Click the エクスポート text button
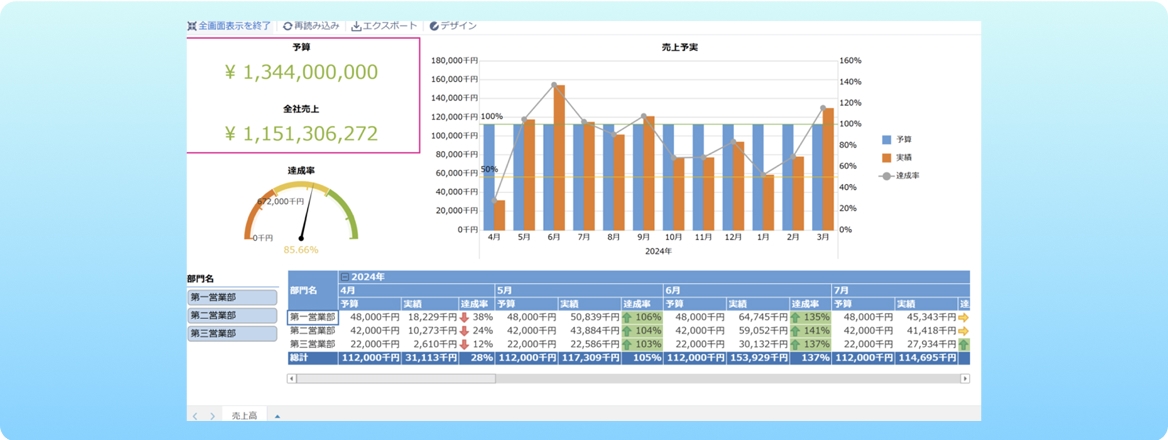1168x440 pixels. 390,26
